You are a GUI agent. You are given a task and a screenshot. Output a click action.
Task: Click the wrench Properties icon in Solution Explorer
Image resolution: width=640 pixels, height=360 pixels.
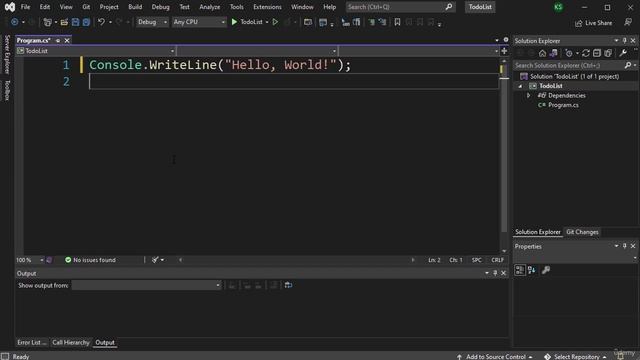coord(623,53)
